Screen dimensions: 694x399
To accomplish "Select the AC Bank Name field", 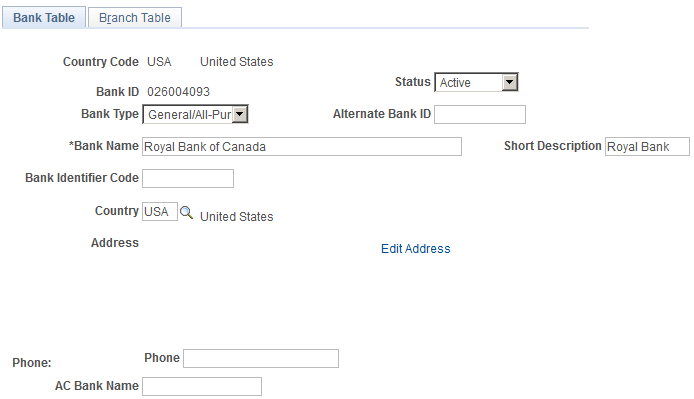I will pos(202,387).
